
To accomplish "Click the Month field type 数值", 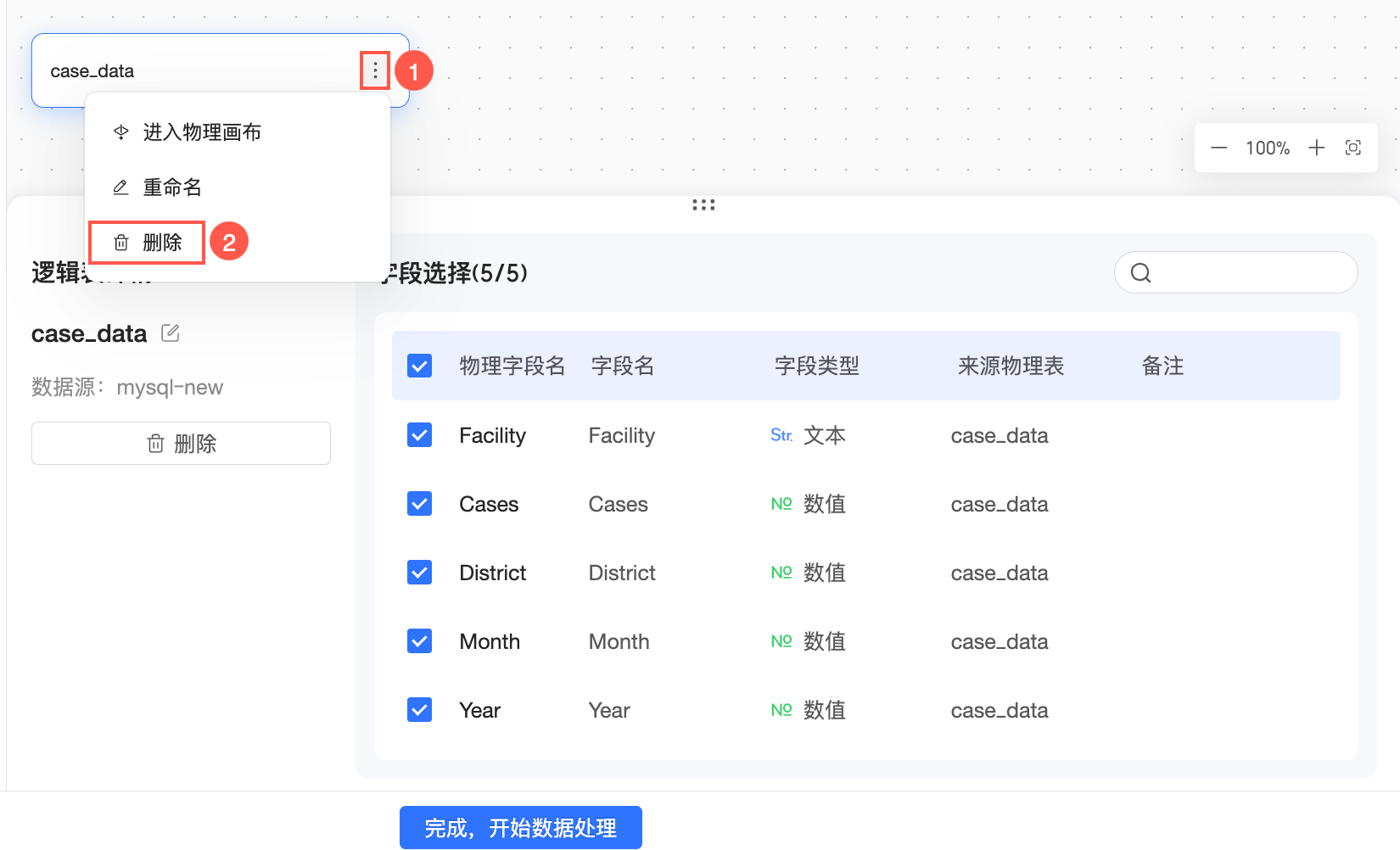I will [808, 641].
